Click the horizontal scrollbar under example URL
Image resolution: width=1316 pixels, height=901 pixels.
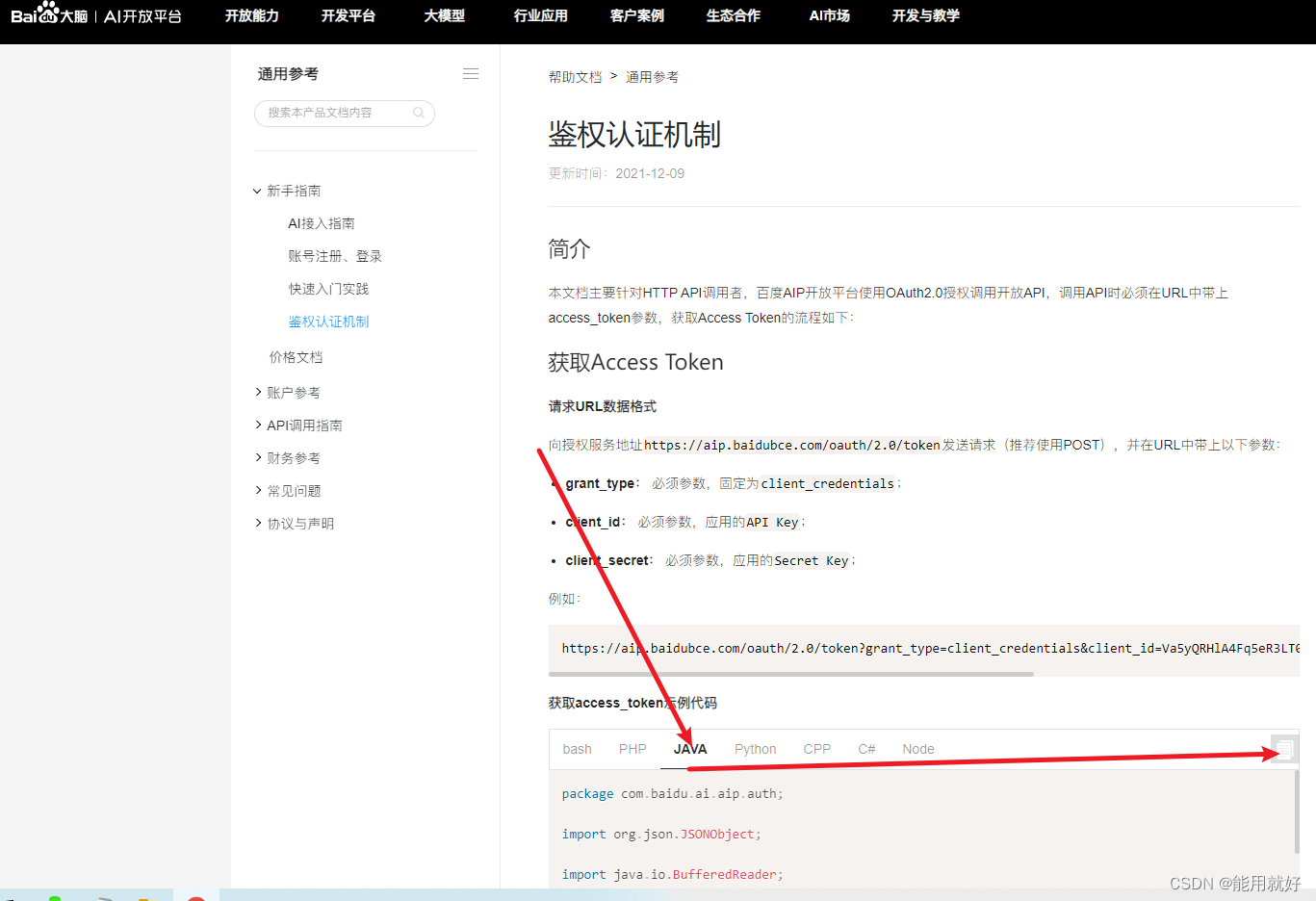pyautogui.click(x=791, y=674)
